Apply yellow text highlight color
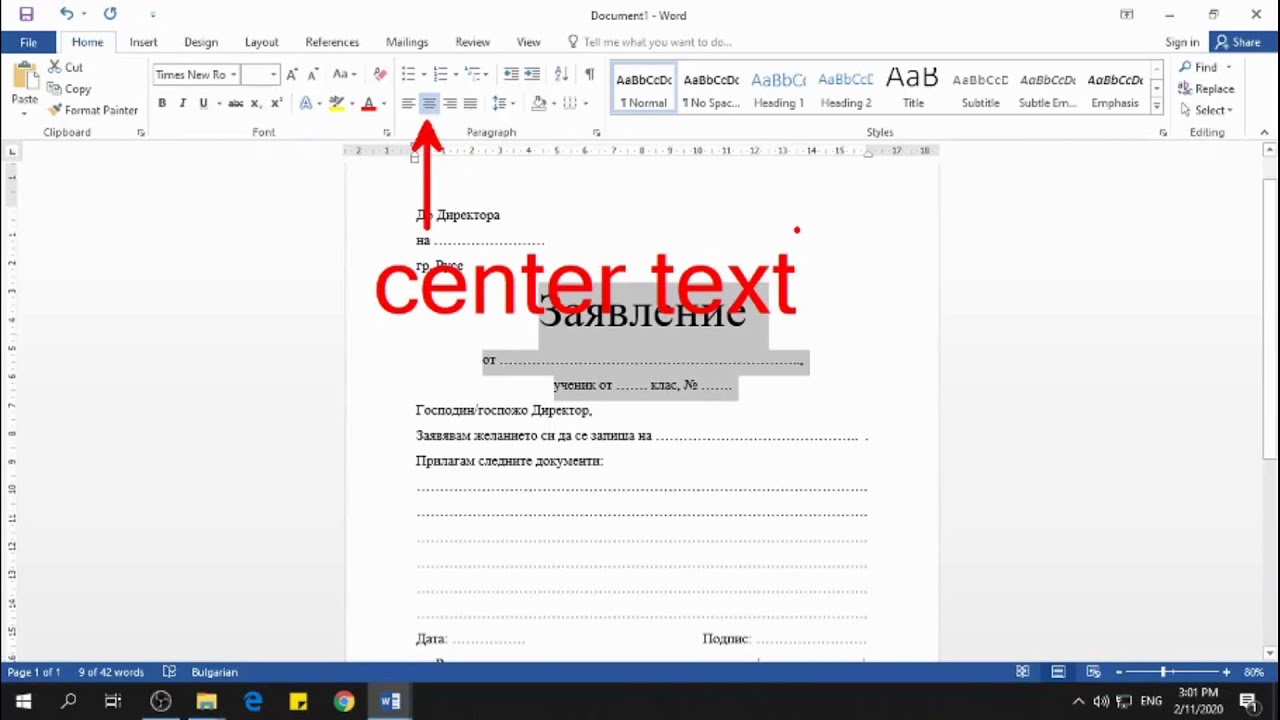The image size is (1280, 720). pos(337,103)
